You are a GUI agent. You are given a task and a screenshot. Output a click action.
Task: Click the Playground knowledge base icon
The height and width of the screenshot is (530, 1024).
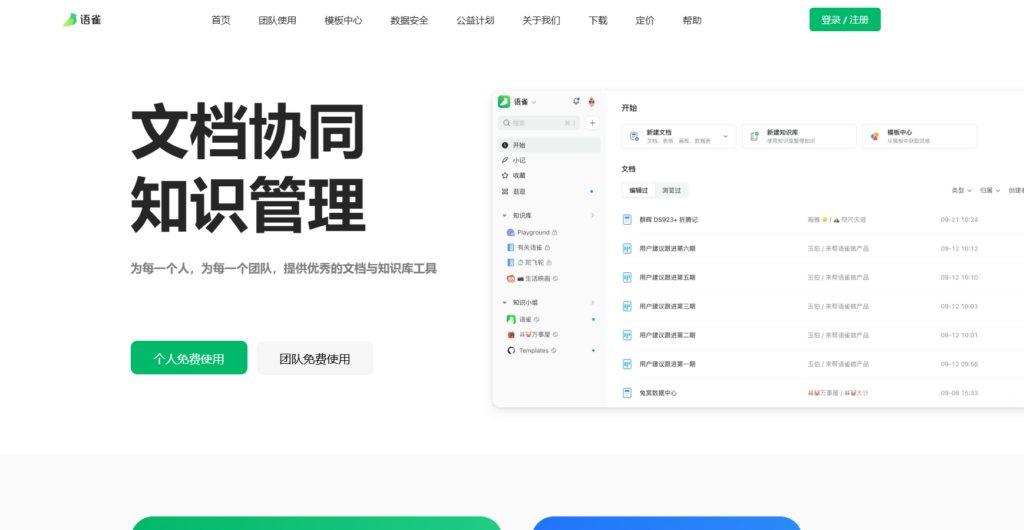pyautogui.click(x=511, y=232)
